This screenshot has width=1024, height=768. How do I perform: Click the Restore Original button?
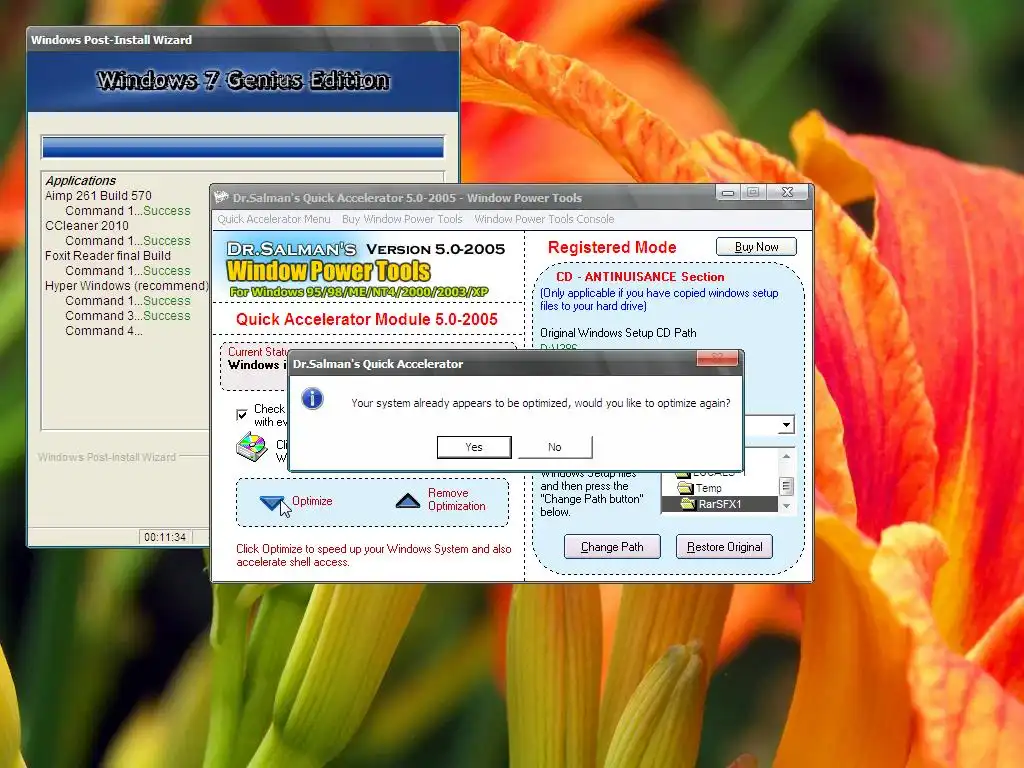click(x=724, y=547)
